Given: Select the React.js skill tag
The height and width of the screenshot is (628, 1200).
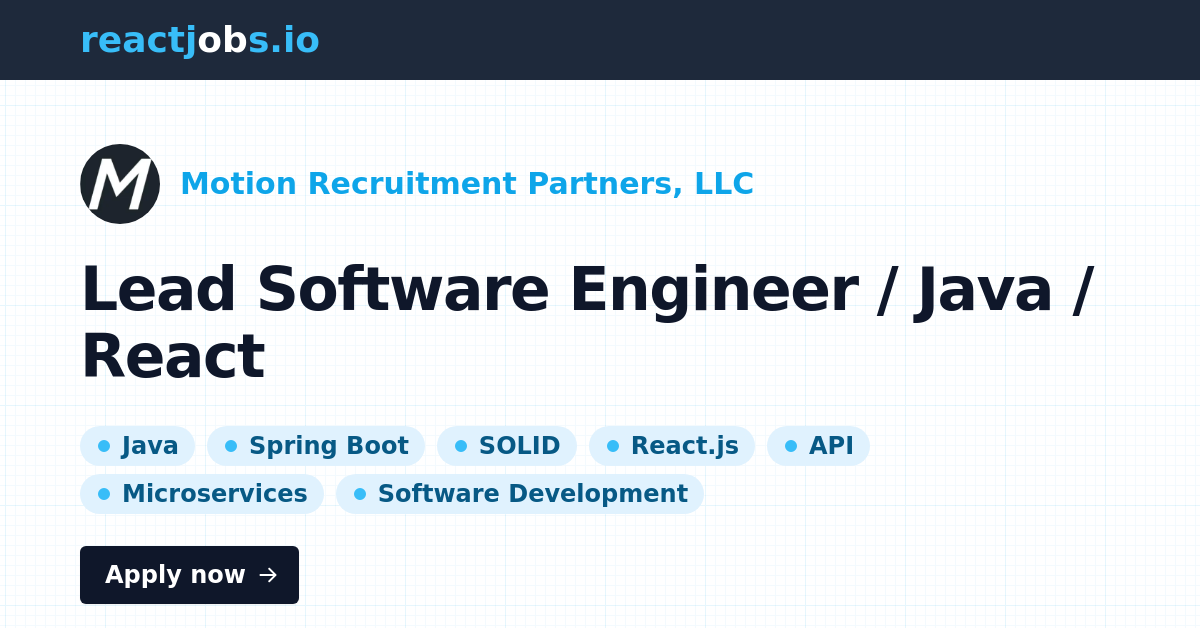Looking at the screenshot, I should click(672, 445).
